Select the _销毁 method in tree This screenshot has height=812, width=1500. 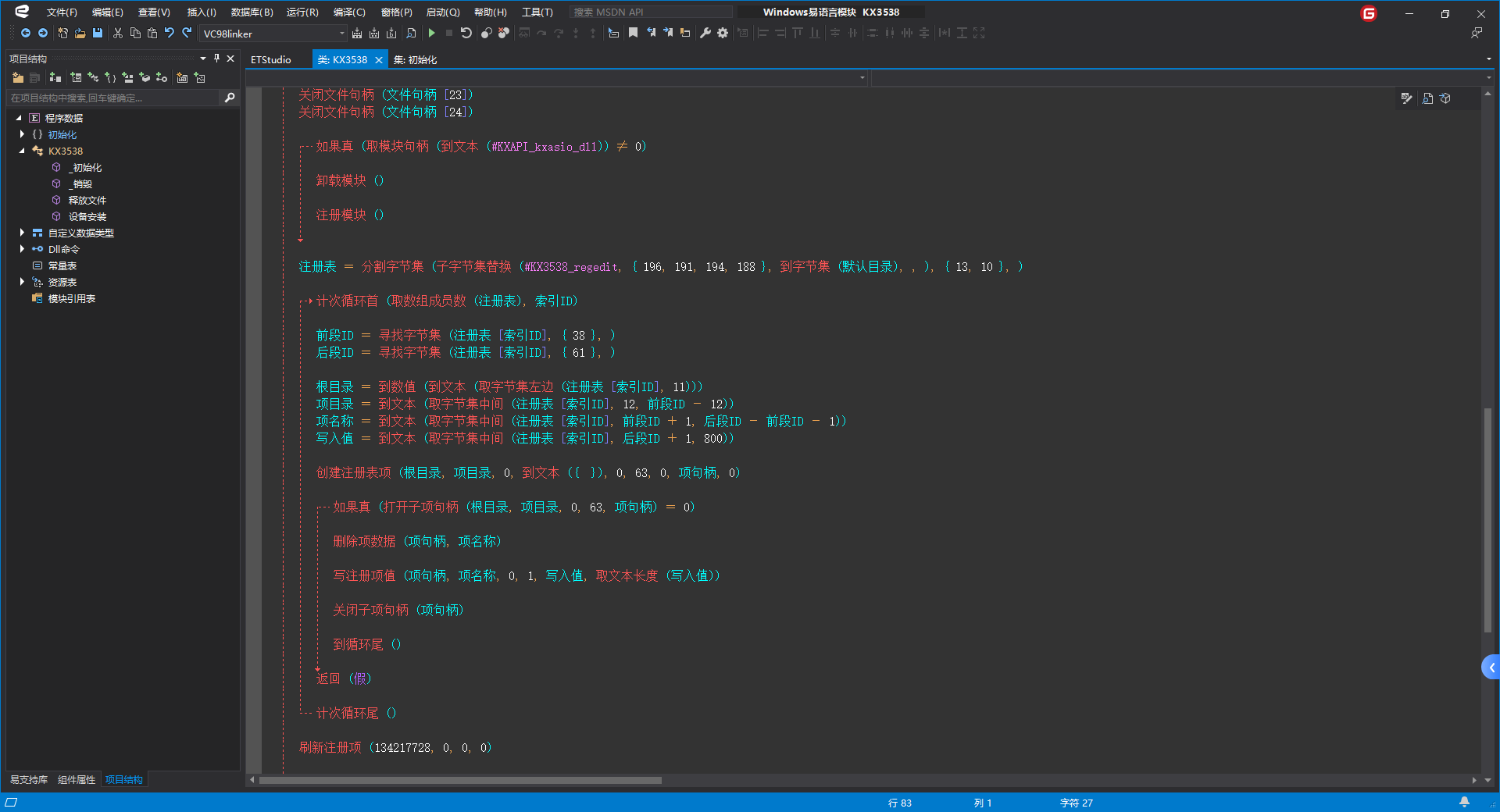(81, 183)
